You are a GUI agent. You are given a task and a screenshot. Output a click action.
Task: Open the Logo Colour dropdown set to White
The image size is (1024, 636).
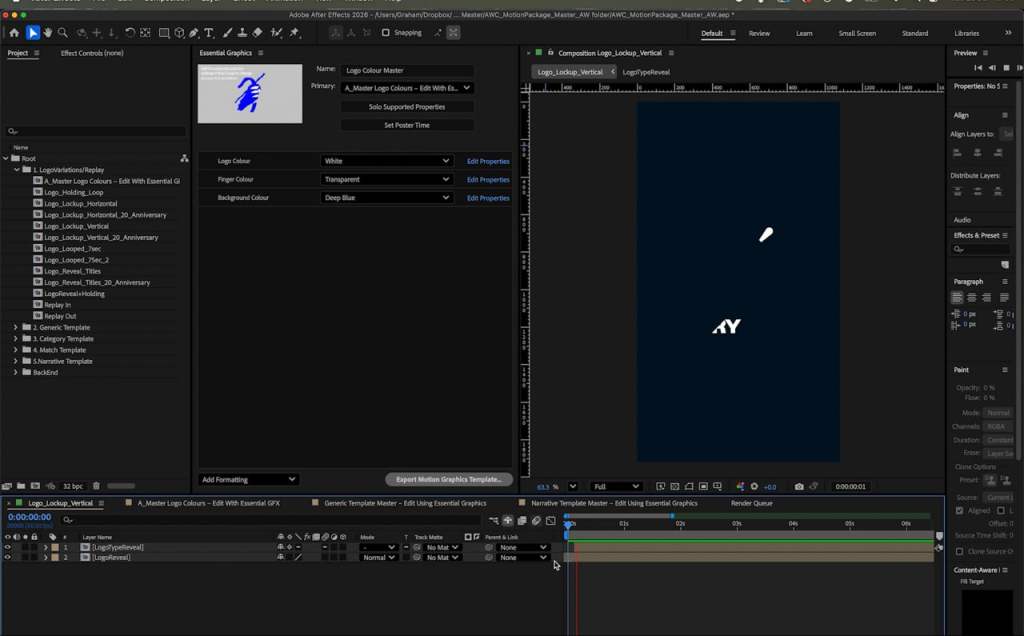click(386, 161)
